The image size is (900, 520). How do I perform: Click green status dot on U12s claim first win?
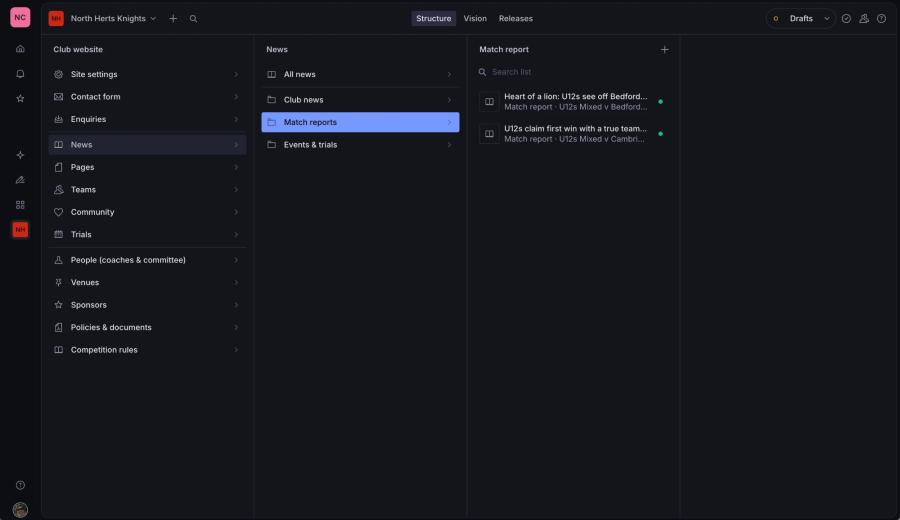(x=661, y=134)
